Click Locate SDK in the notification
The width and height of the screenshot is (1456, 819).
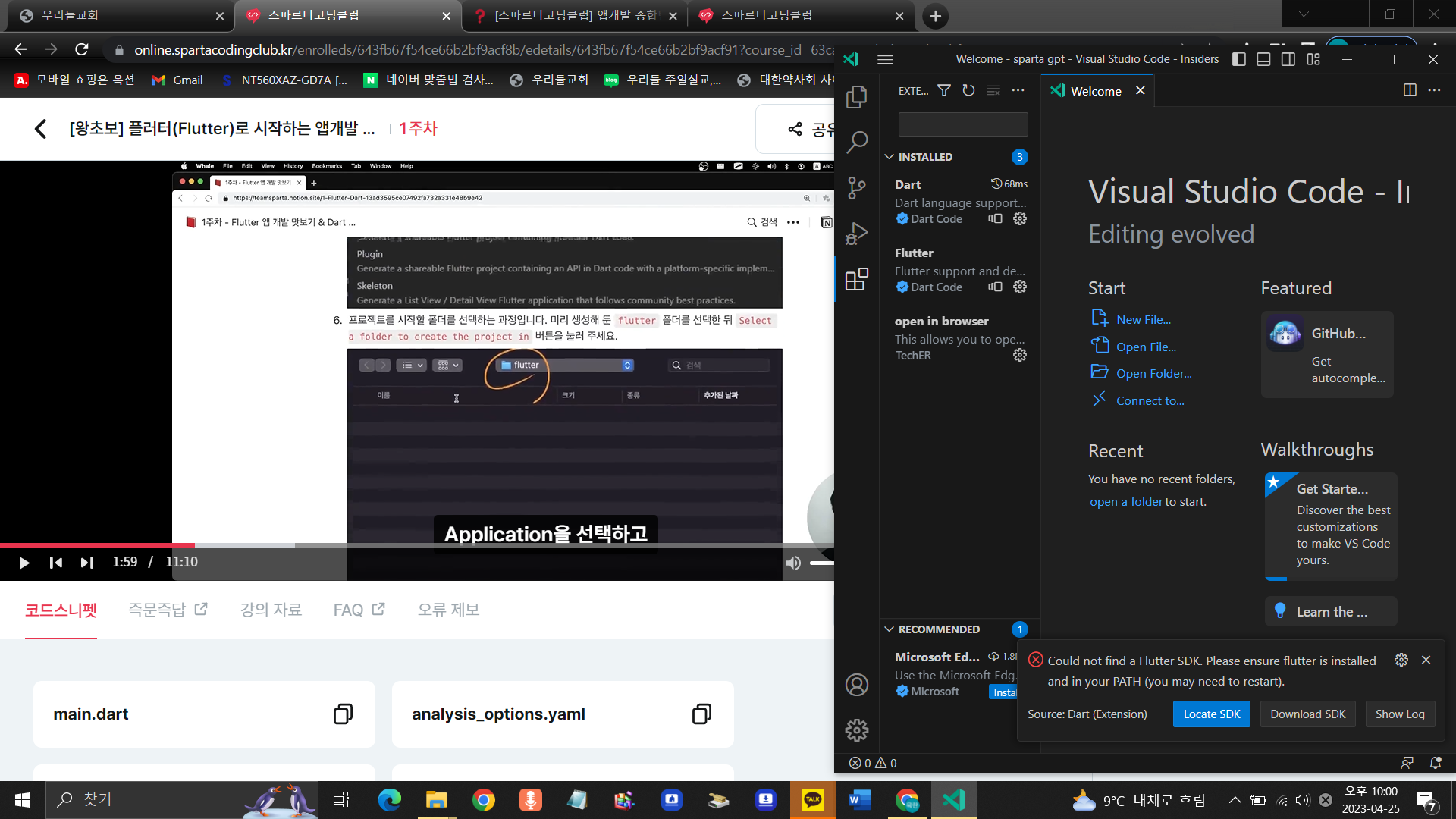tap(1211, 714)
